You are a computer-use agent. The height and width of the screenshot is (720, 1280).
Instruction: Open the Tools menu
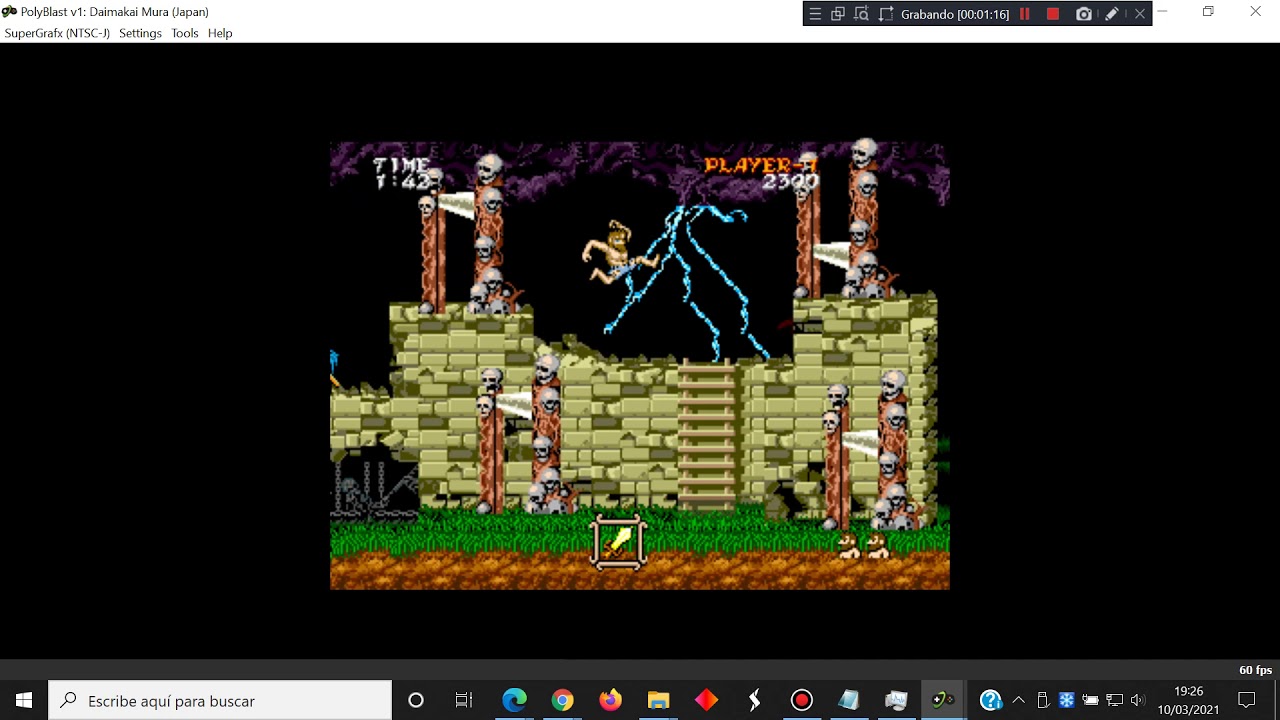point(185,33)
